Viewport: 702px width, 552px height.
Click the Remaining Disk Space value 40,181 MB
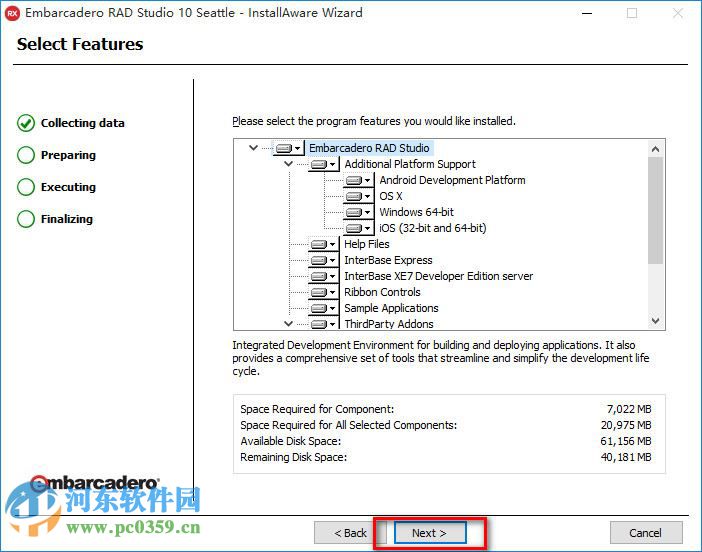(626, 457)
